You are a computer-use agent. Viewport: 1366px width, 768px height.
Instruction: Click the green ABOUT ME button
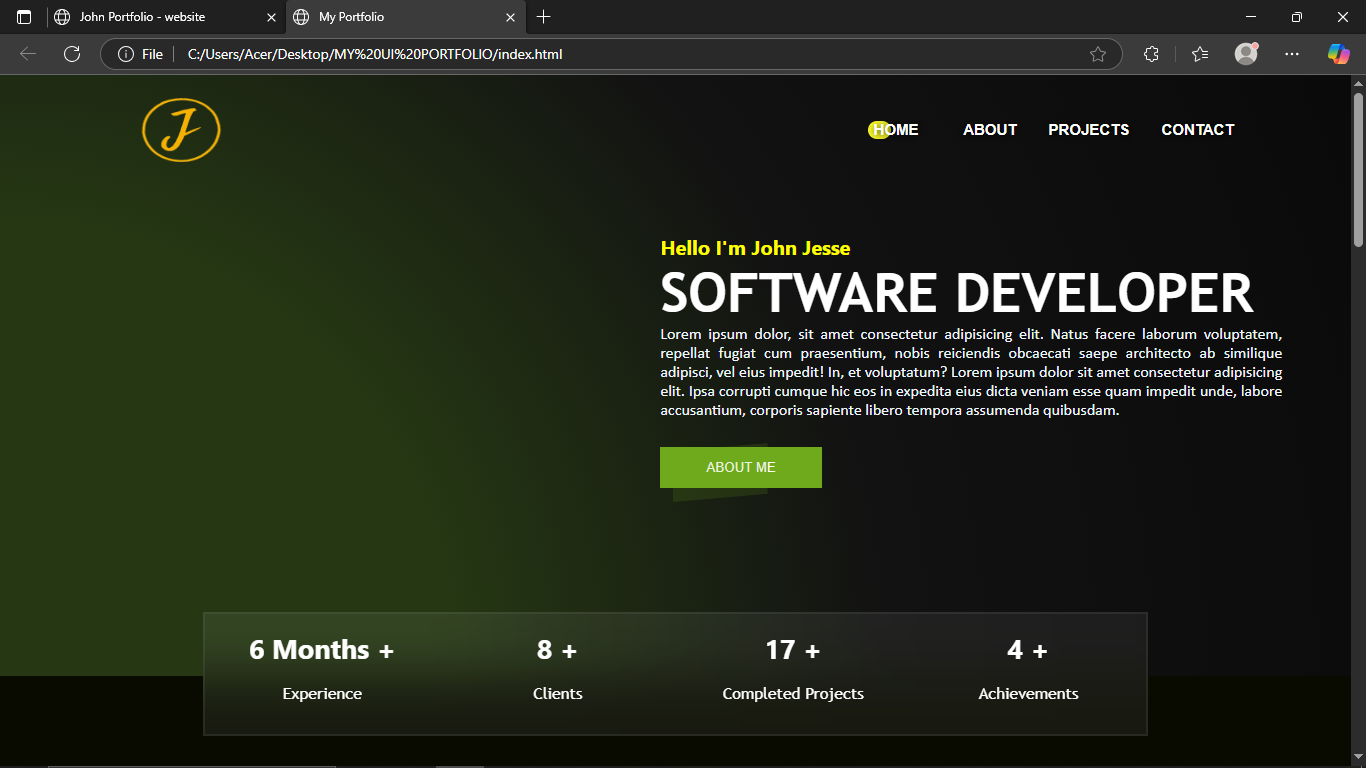point(741,467)
